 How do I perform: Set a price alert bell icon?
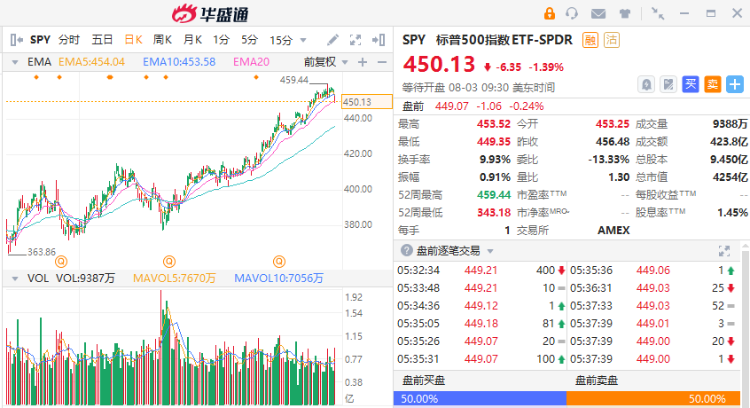point(646,85)
